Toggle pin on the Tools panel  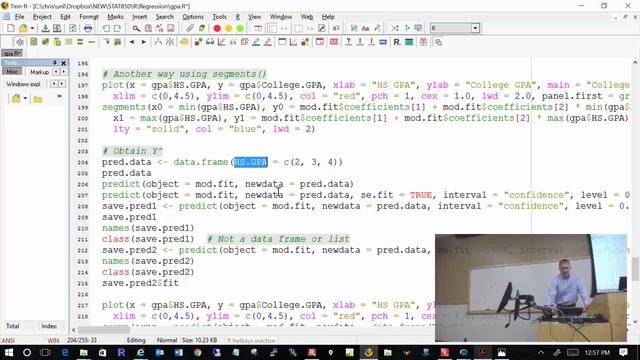pos(55,62)
